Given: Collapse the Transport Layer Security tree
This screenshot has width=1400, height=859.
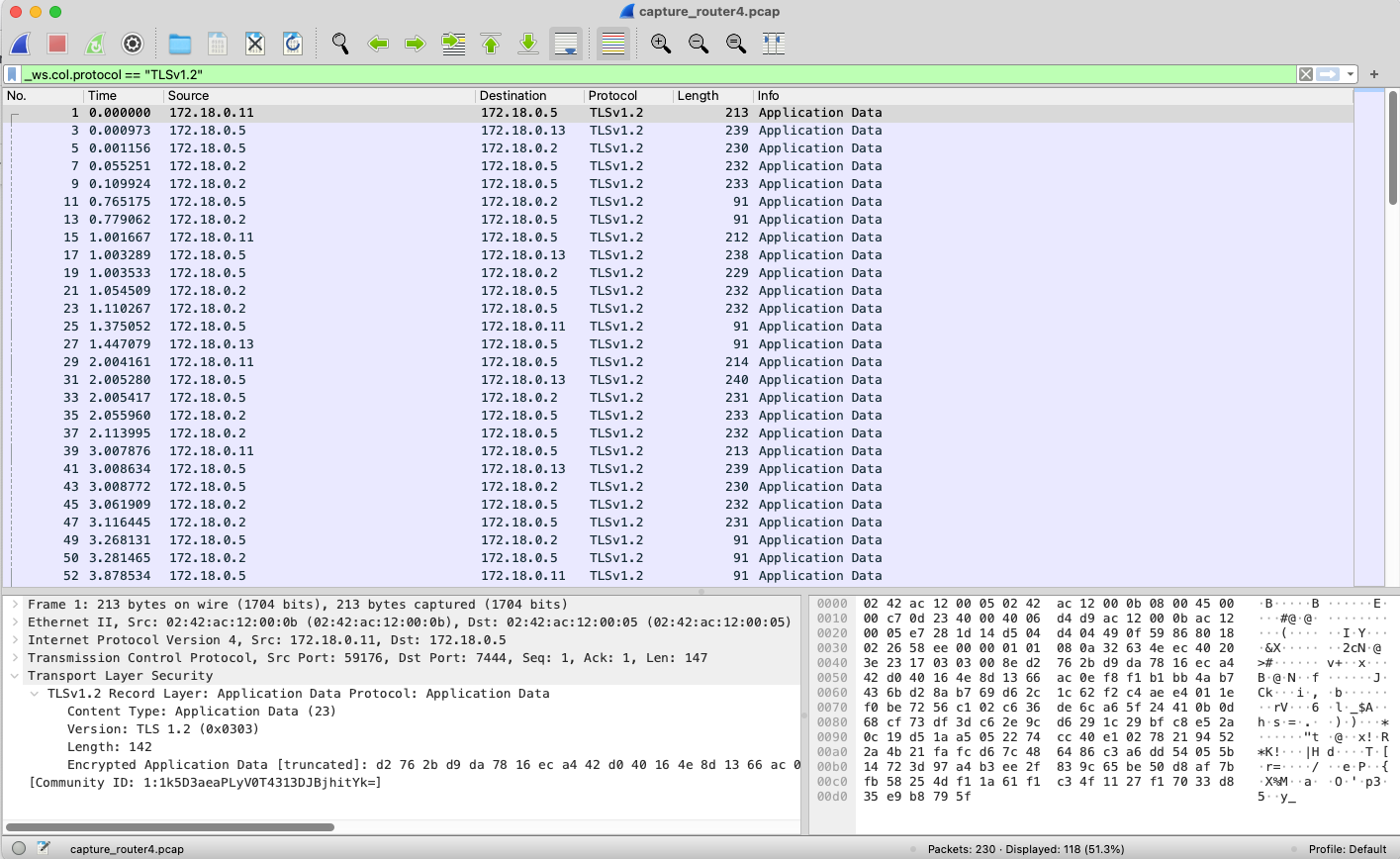Looking at the screenshot, I should tap(15, 676).
